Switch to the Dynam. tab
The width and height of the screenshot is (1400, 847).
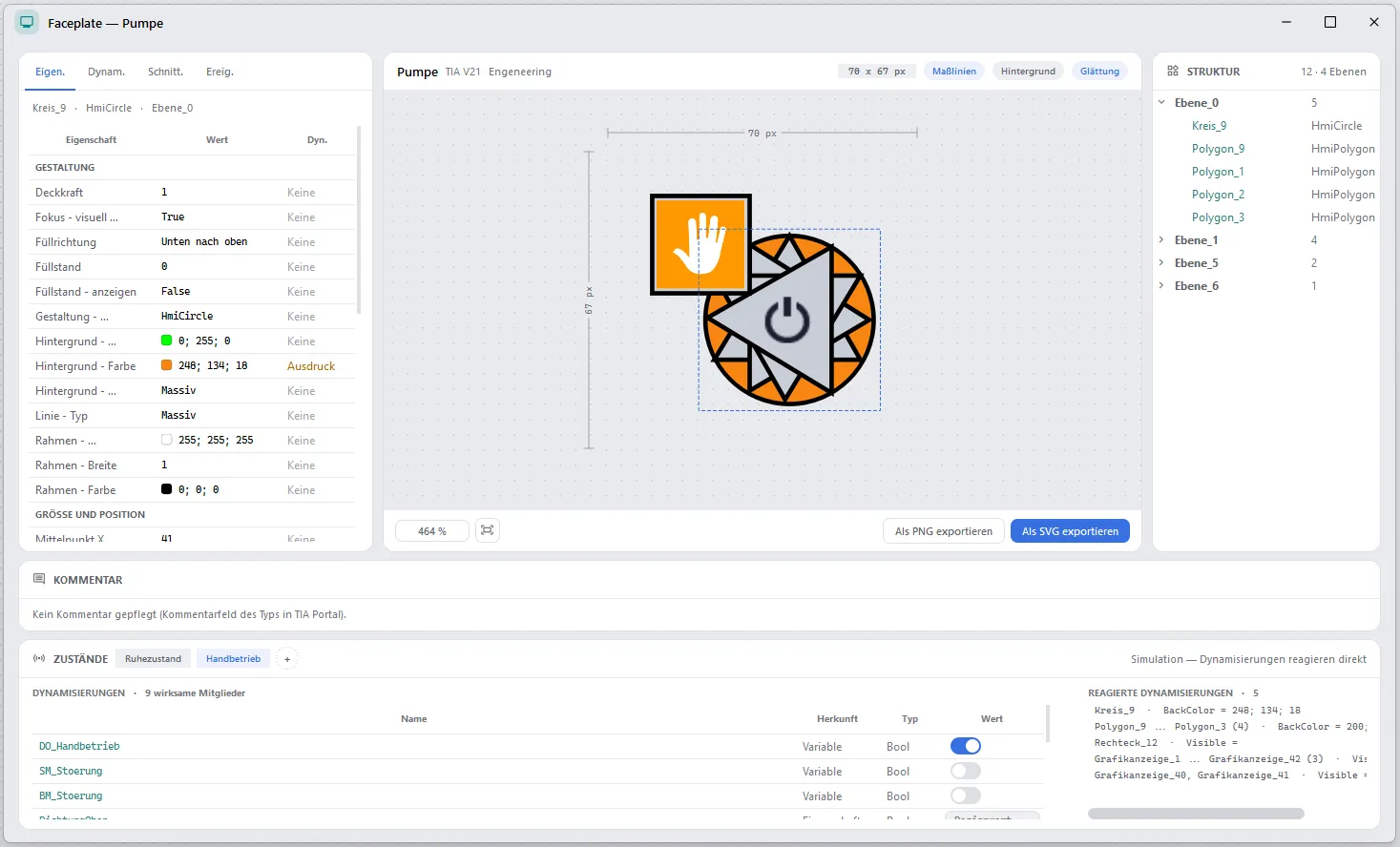tap(106, 72)
